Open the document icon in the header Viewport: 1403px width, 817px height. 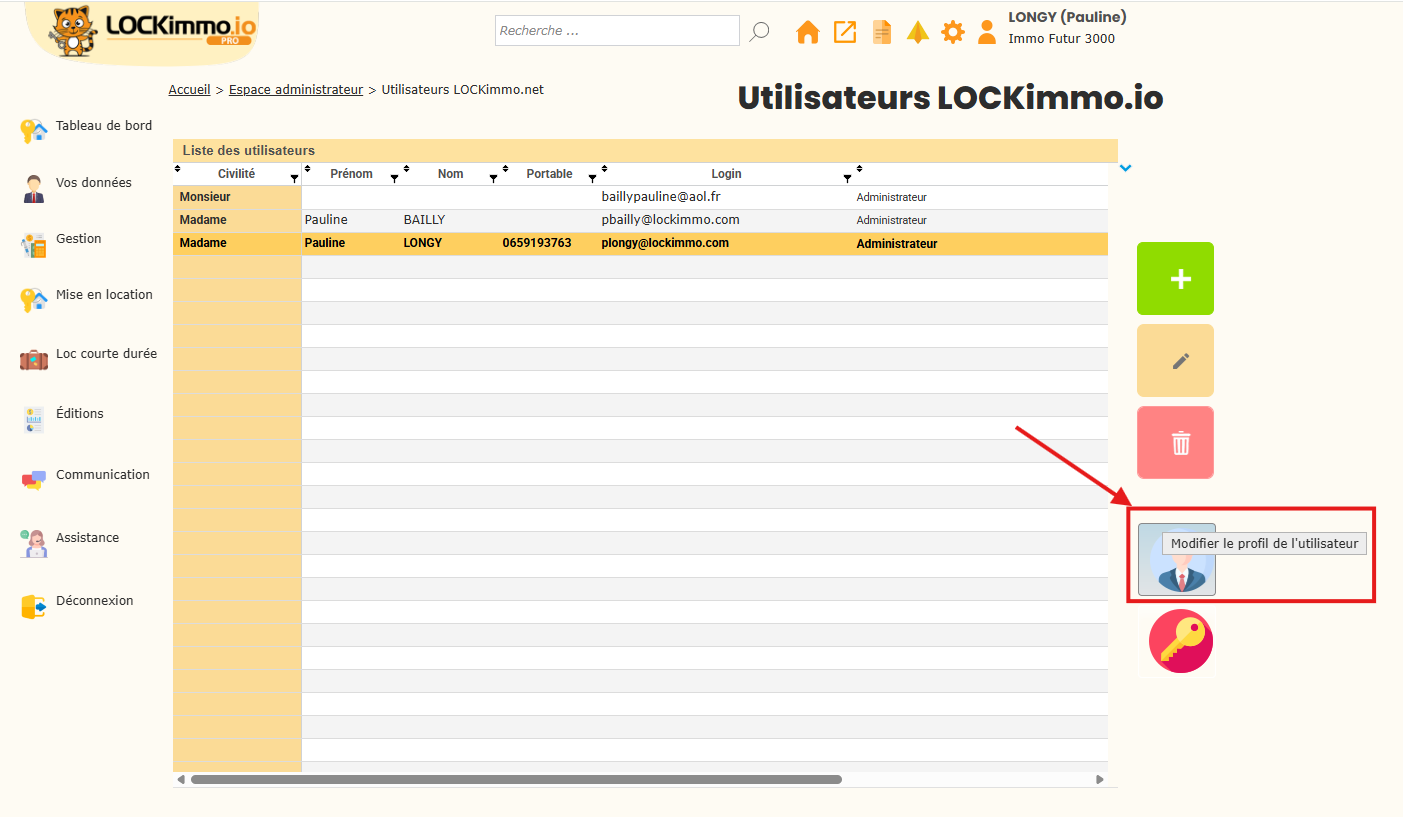(x=882, y=32)
